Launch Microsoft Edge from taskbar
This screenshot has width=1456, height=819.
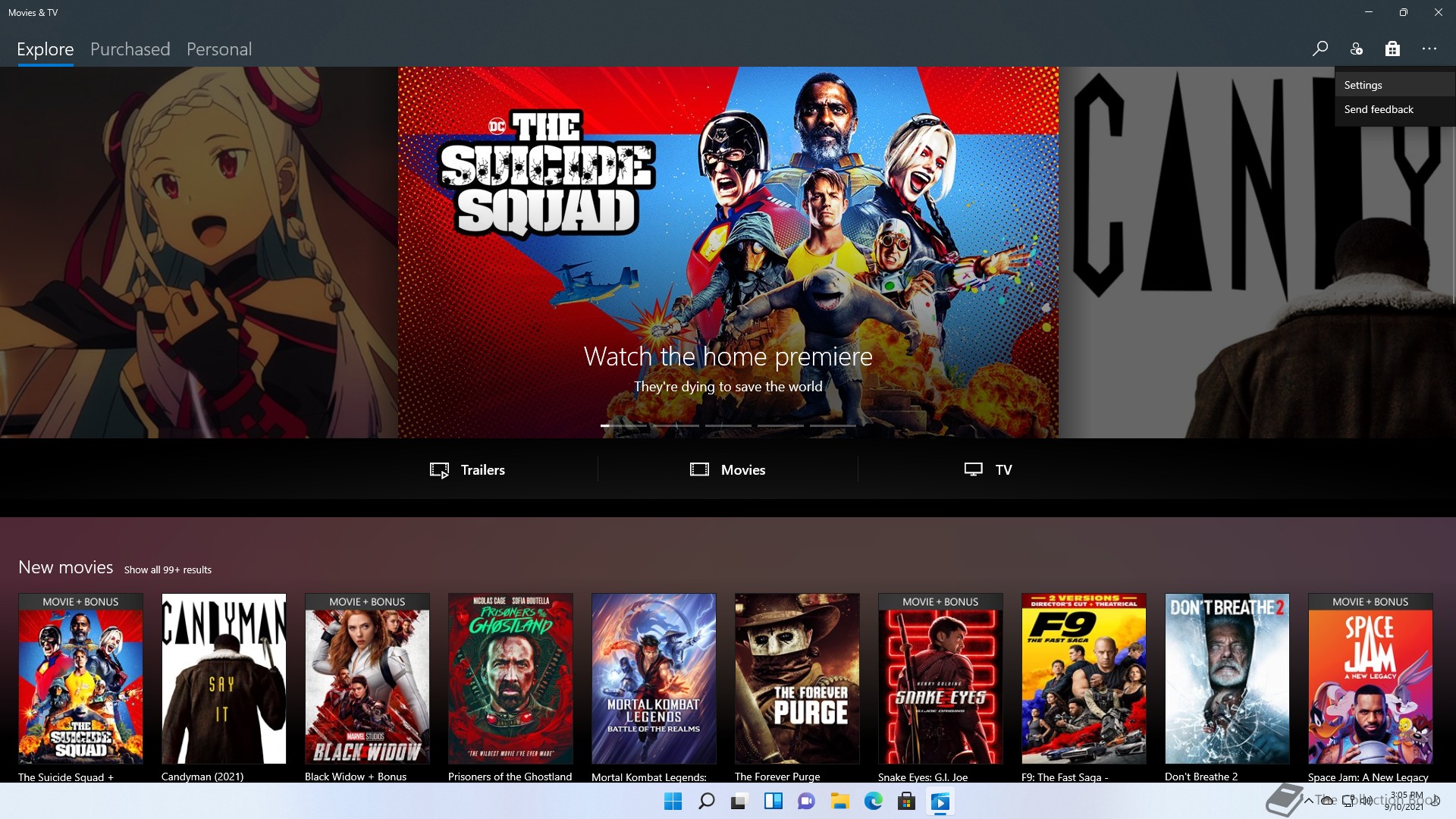click(x=873, y=802)
